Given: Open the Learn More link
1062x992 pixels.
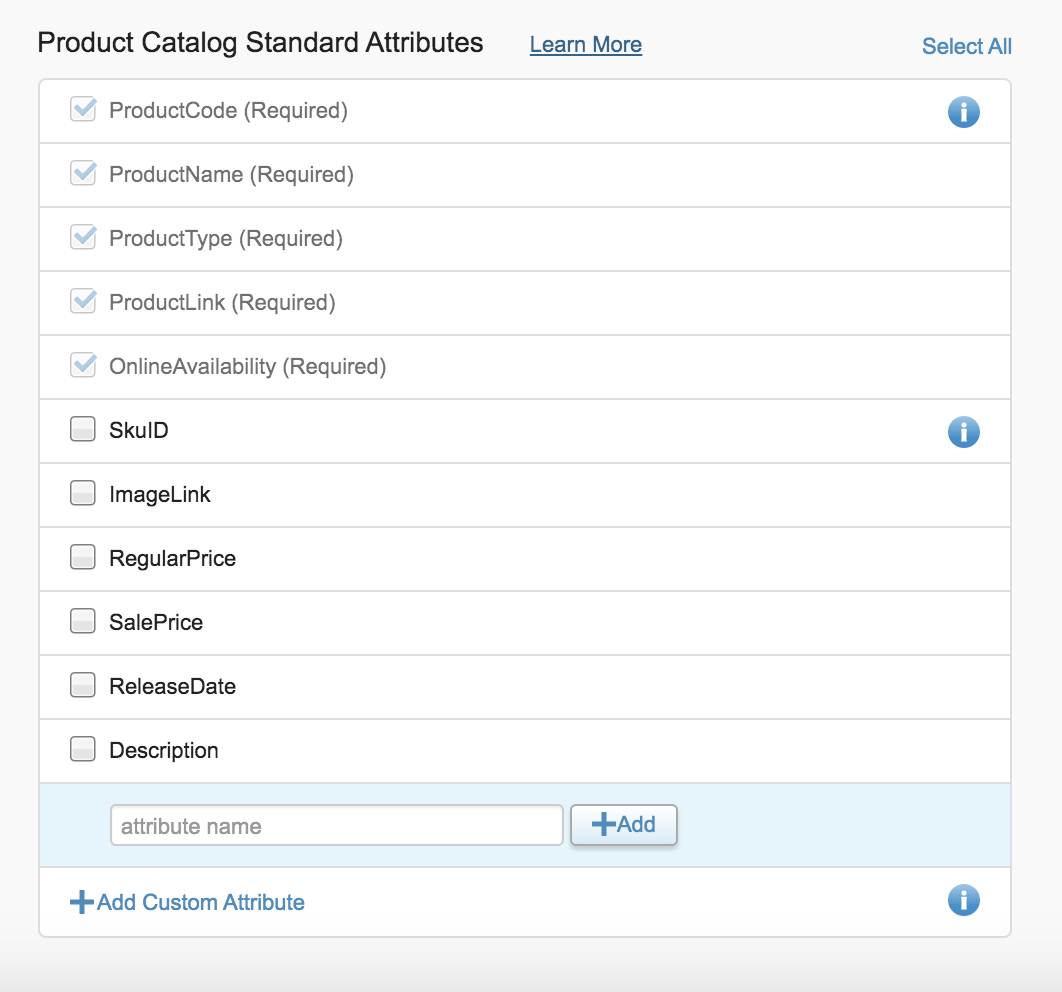Looking at the screenshot, I should click(x=585, y=45).
